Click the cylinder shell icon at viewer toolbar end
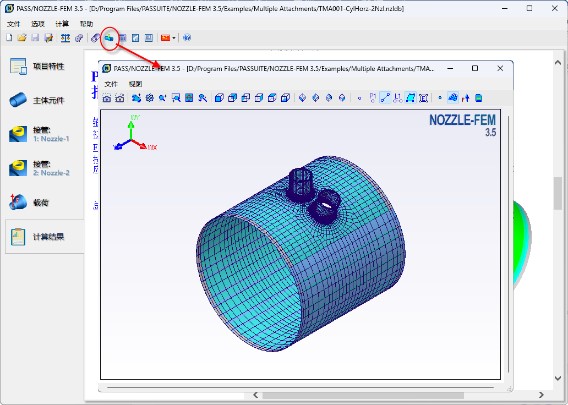Viewport: 568px width, 405px height. pos(479,98)
